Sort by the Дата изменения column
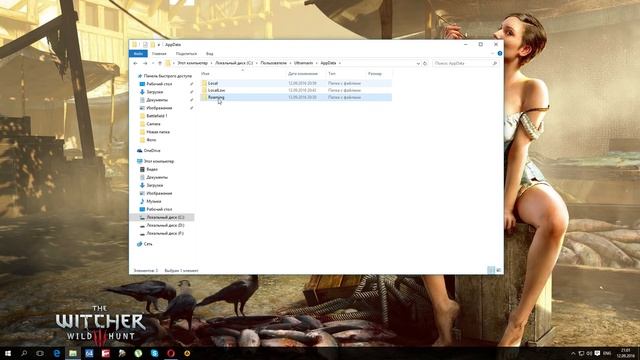640x360 pixels. click(303, 73)
